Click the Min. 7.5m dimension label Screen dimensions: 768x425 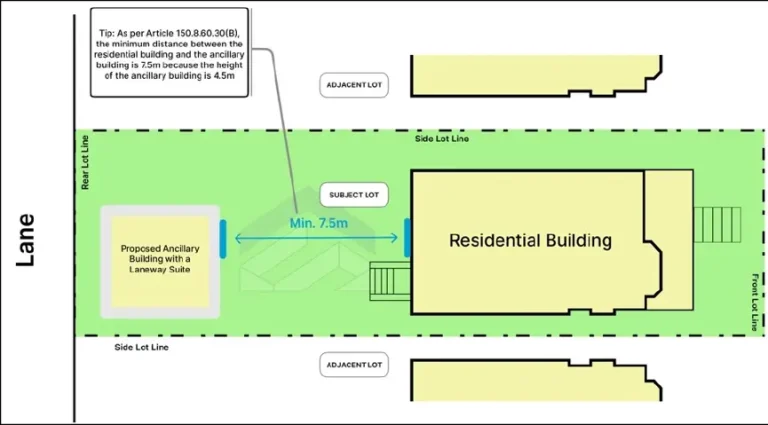[319, 223]
